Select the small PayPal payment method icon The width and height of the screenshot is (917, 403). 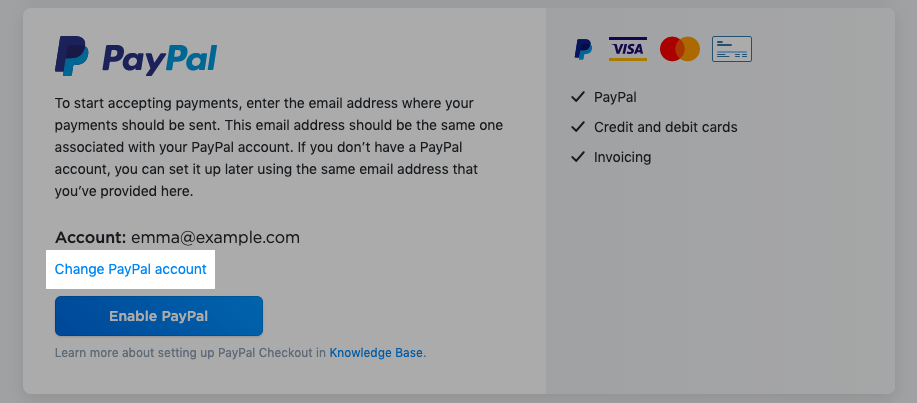click(x=582, y=49)
